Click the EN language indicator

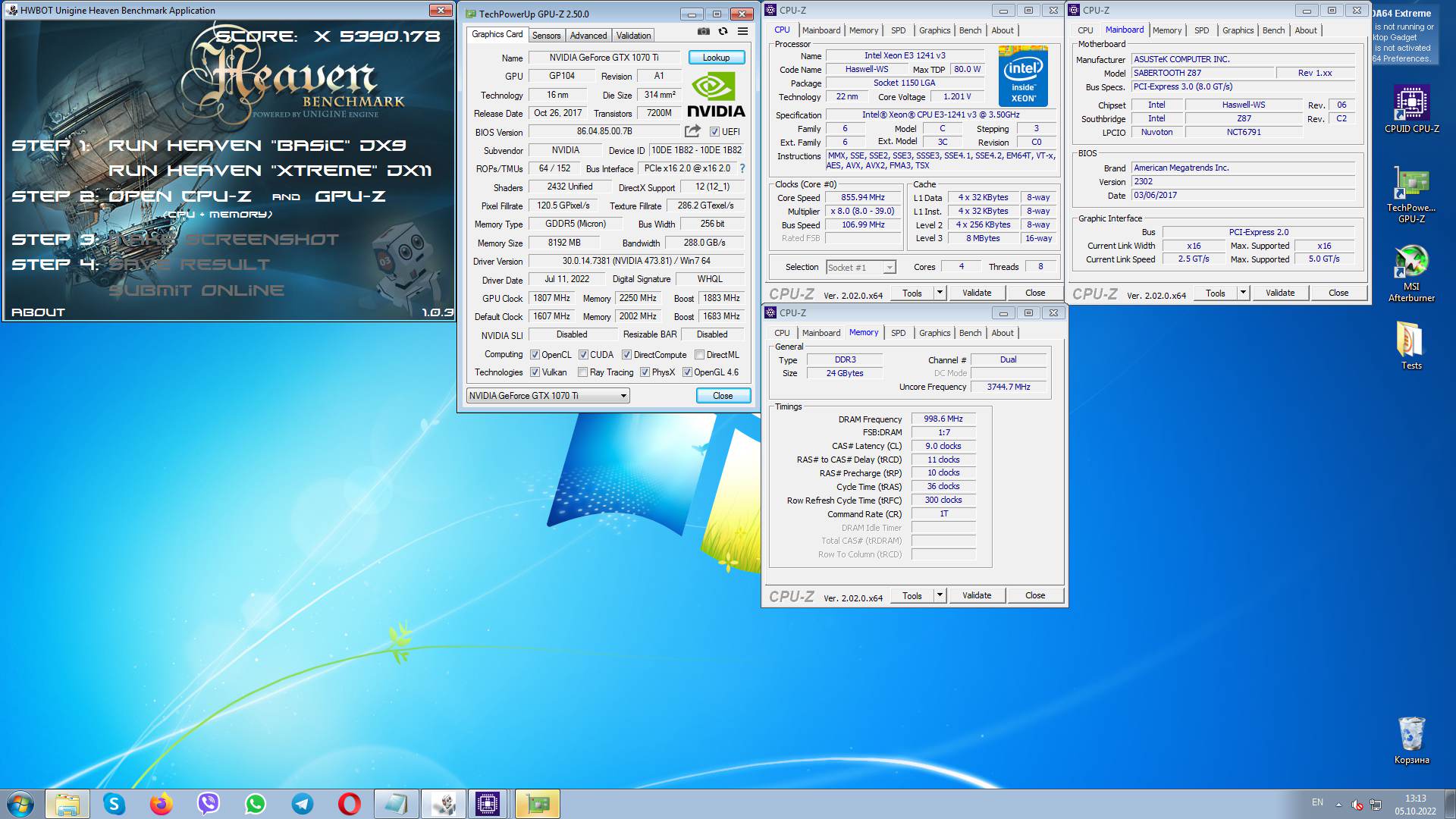pos(1317,802)
